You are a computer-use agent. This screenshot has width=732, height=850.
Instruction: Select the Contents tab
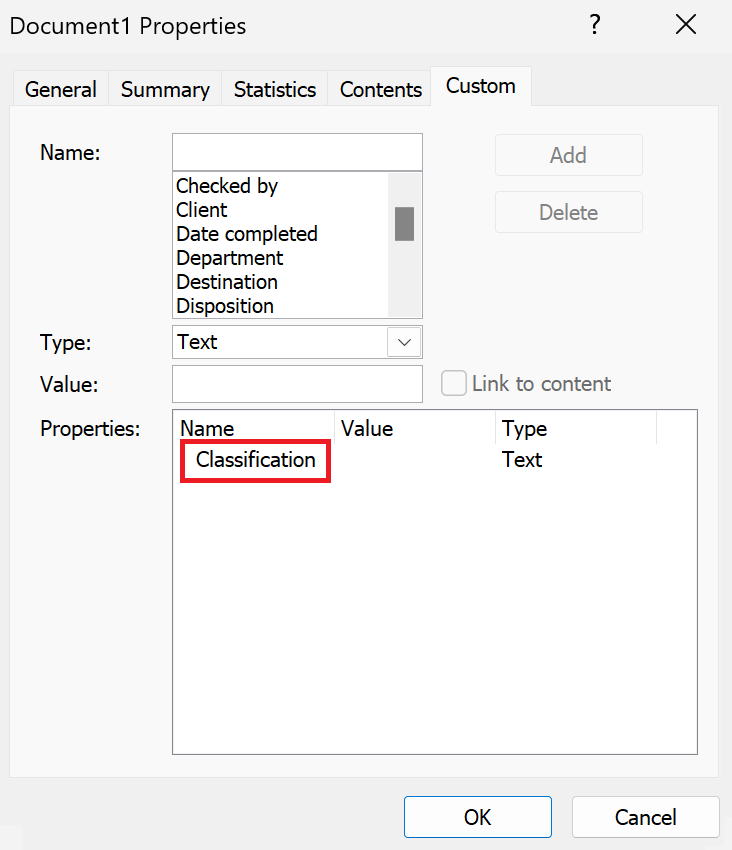[x=381, y=89]
